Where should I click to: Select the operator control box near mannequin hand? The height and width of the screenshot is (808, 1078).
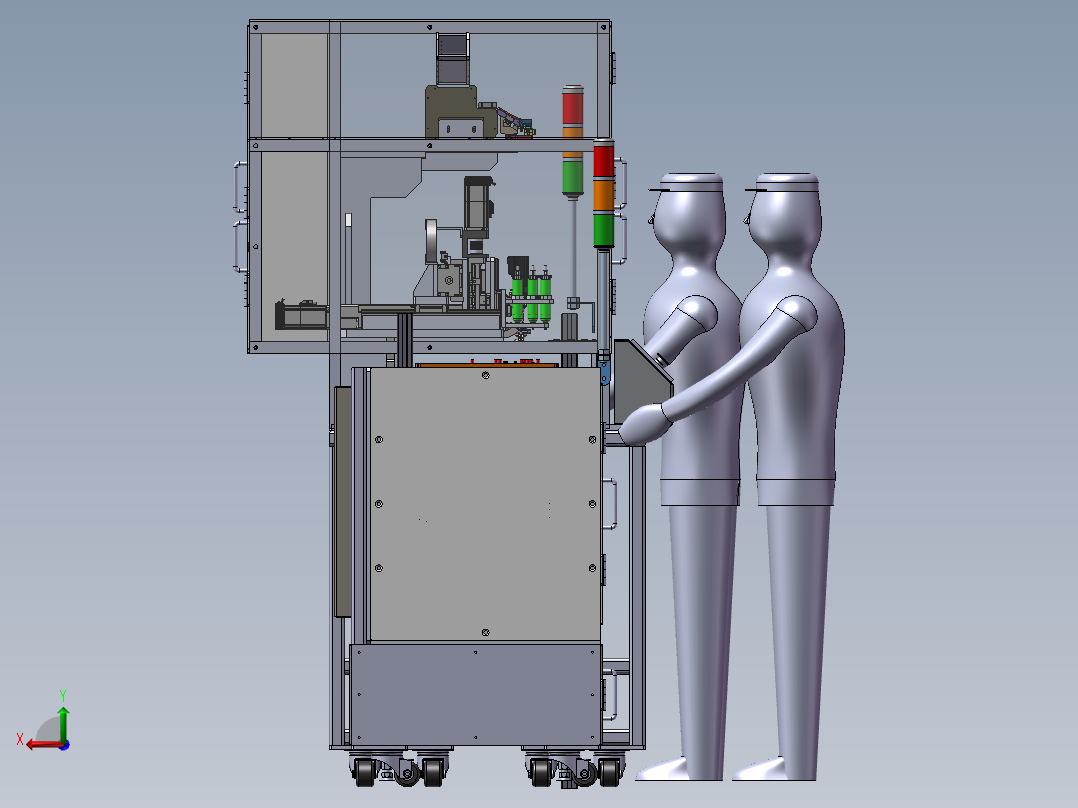tap(641, 382)
